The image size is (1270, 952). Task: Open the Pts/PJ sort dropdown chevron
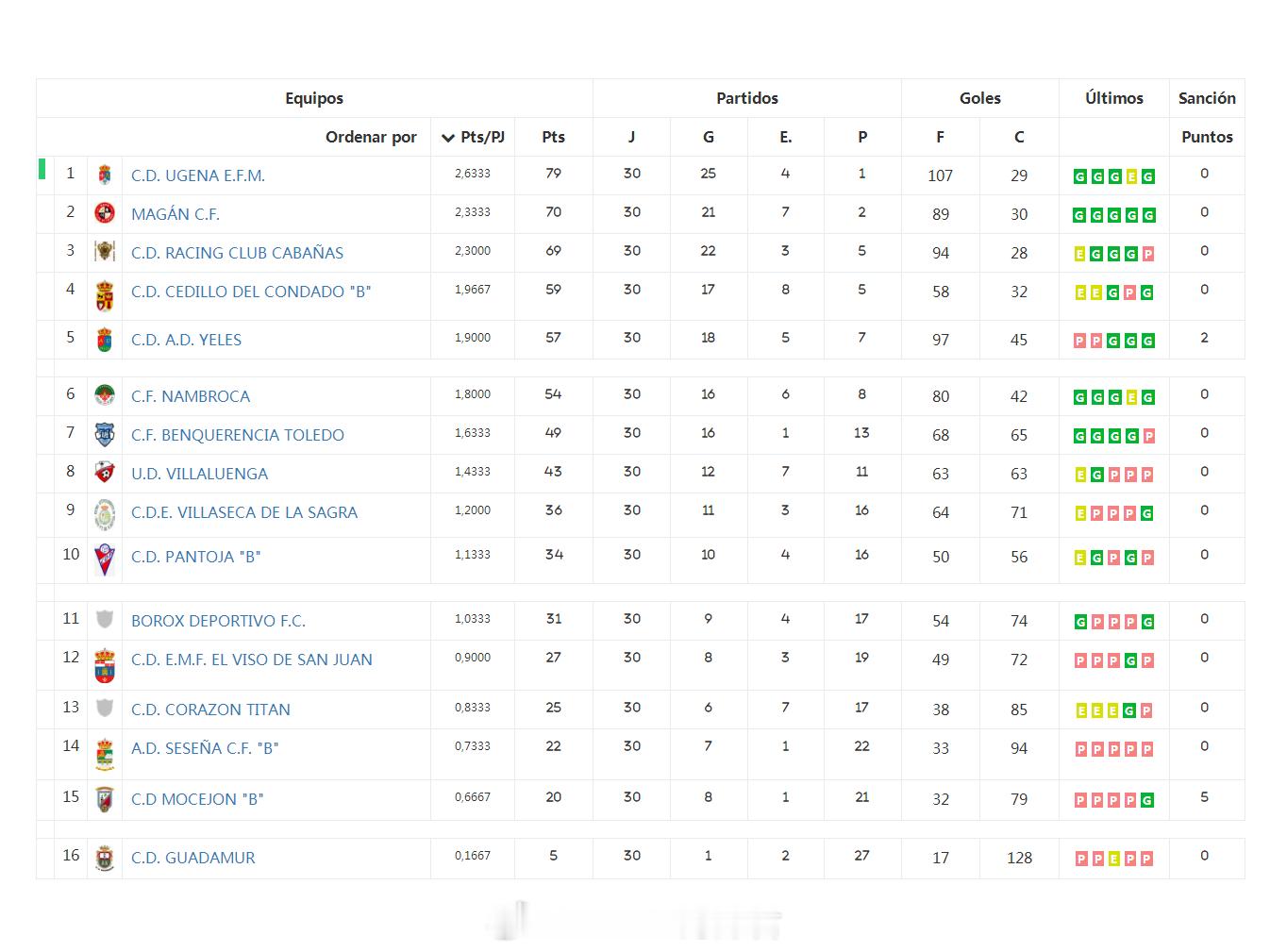coord(447,138)
